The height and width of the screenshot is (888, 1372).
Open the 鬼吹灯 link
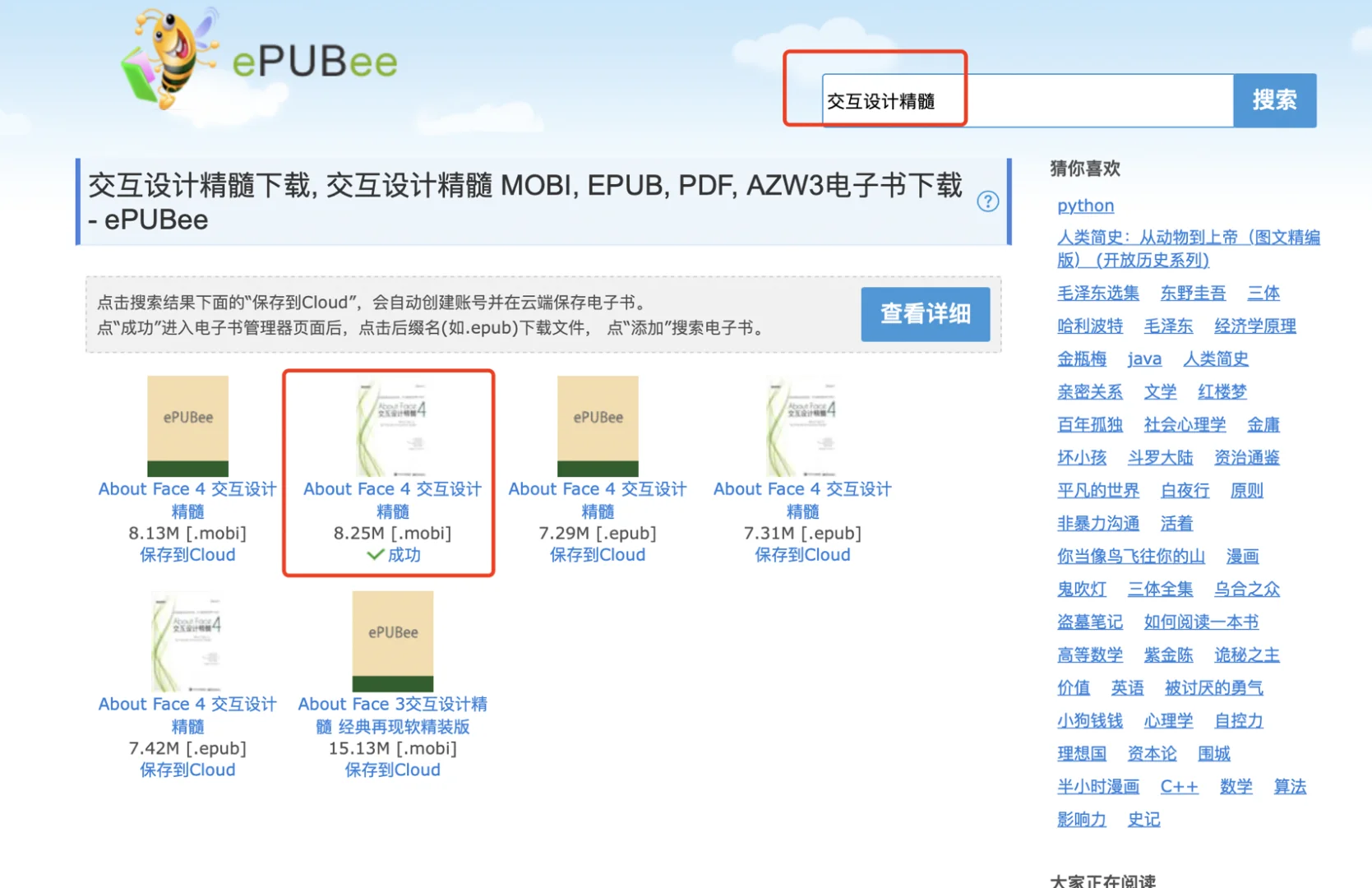pyautogui.click(x=1082, y=589)
